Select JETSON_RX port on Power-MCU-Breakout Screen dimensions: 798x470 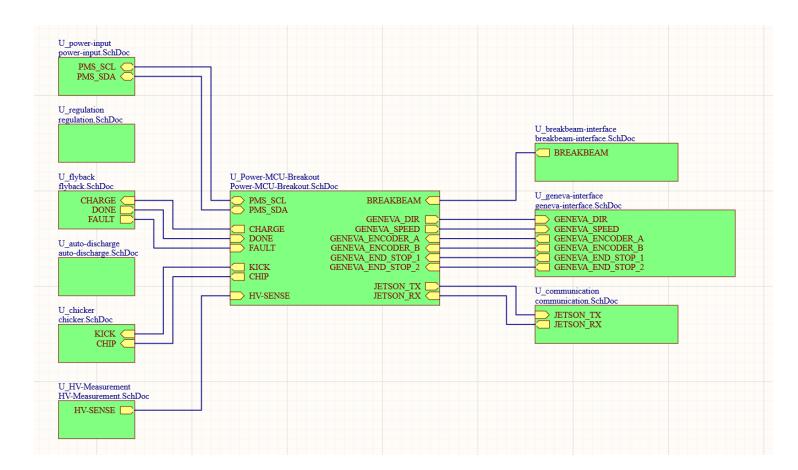[x=432, y=296]
